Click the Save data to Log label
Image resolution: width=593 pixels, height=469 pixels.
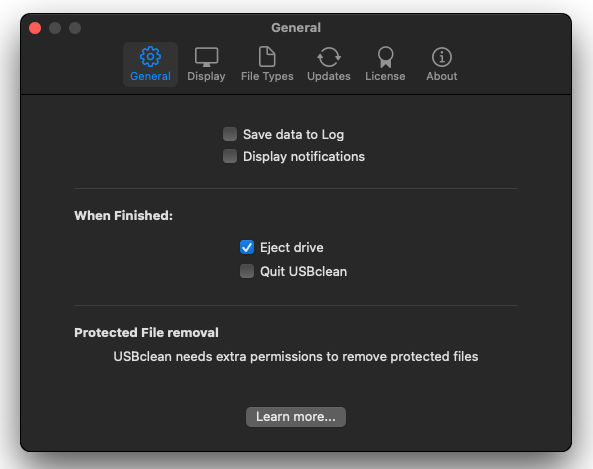click(x=293, y=134)
